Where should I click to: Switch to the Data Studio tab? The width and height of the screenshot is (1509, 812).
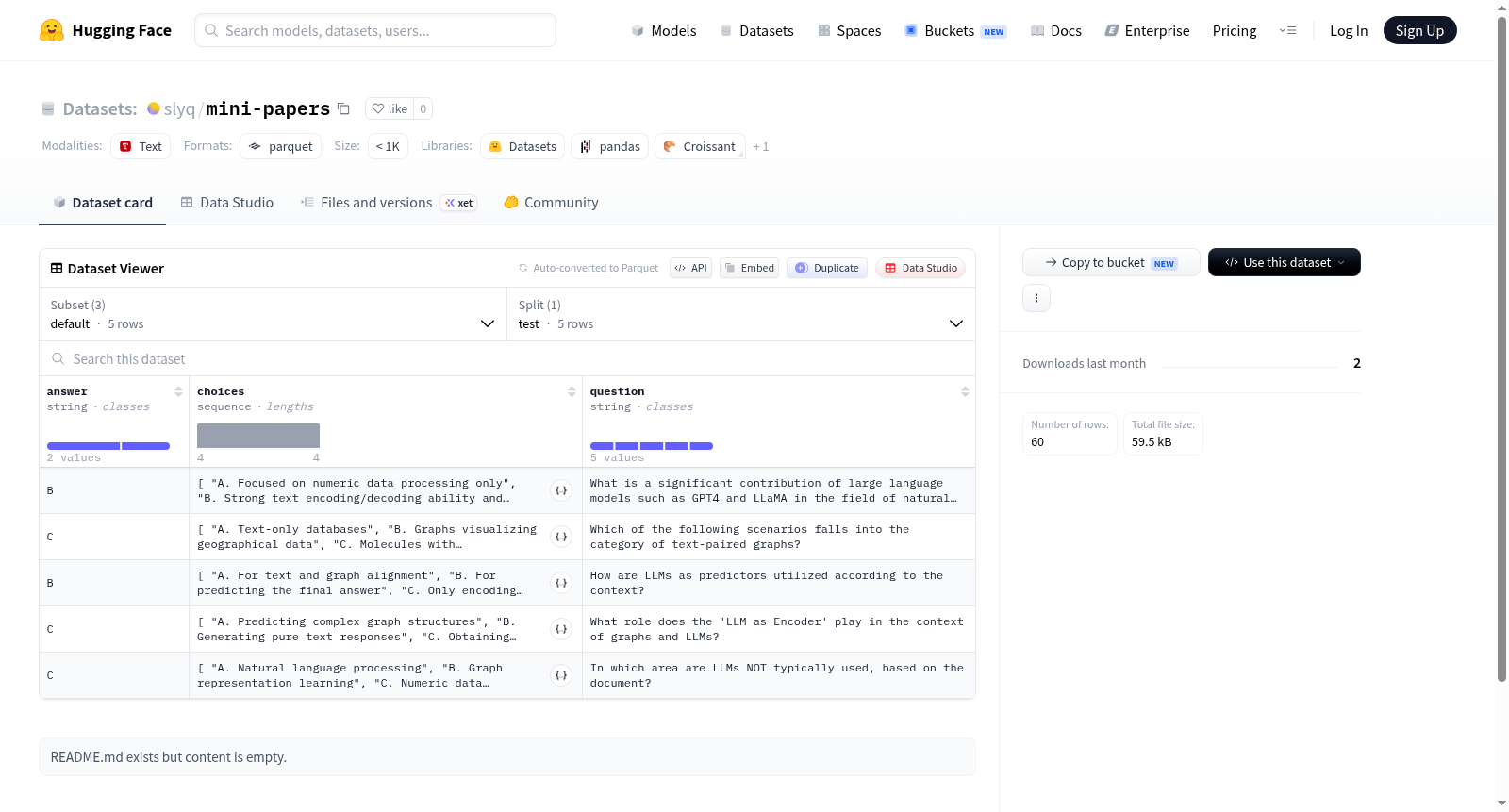227,203
